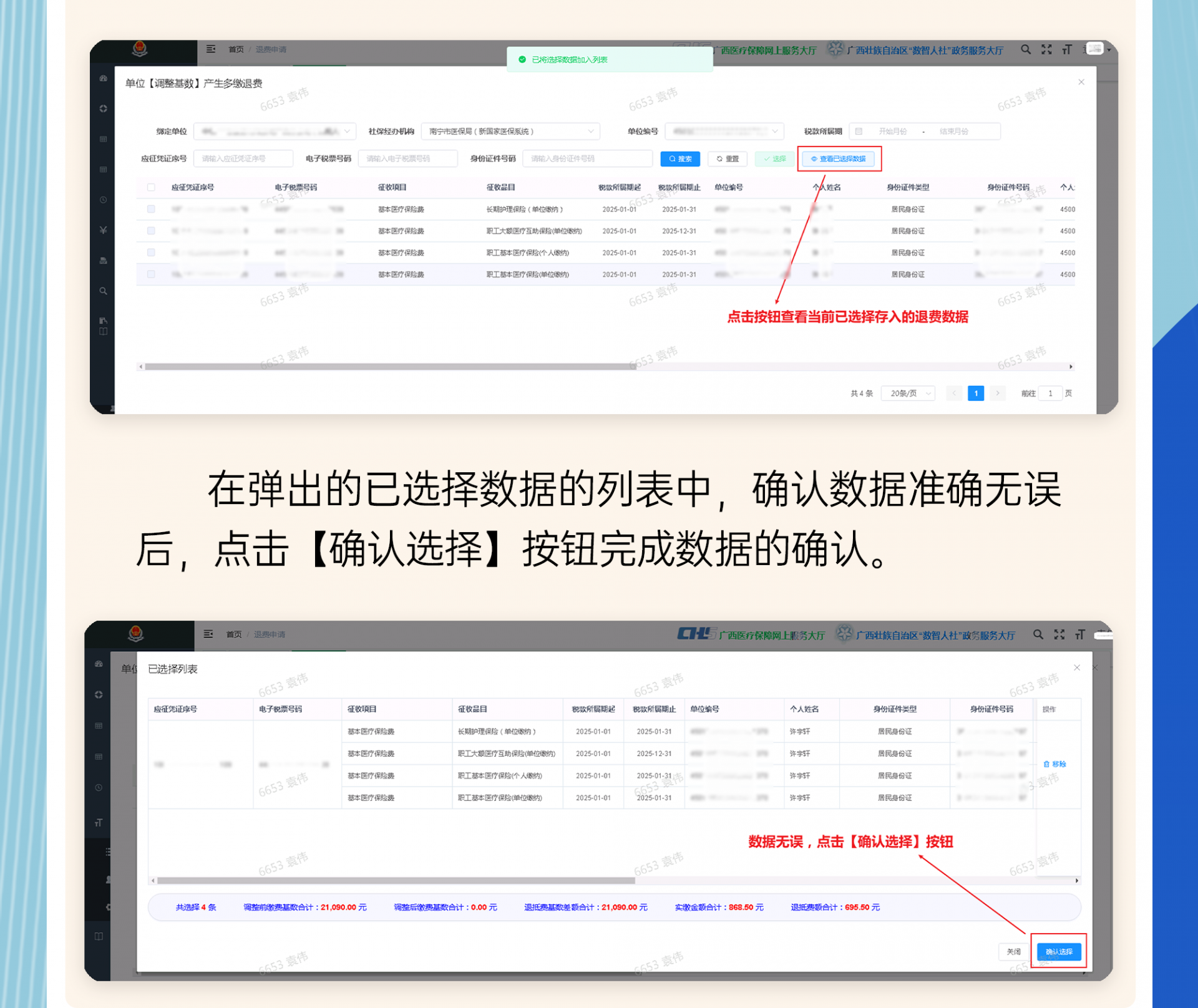Collapse sidebar via upper hamburger menu icon
The image size is (1198, 1008).
click(211, 49)
